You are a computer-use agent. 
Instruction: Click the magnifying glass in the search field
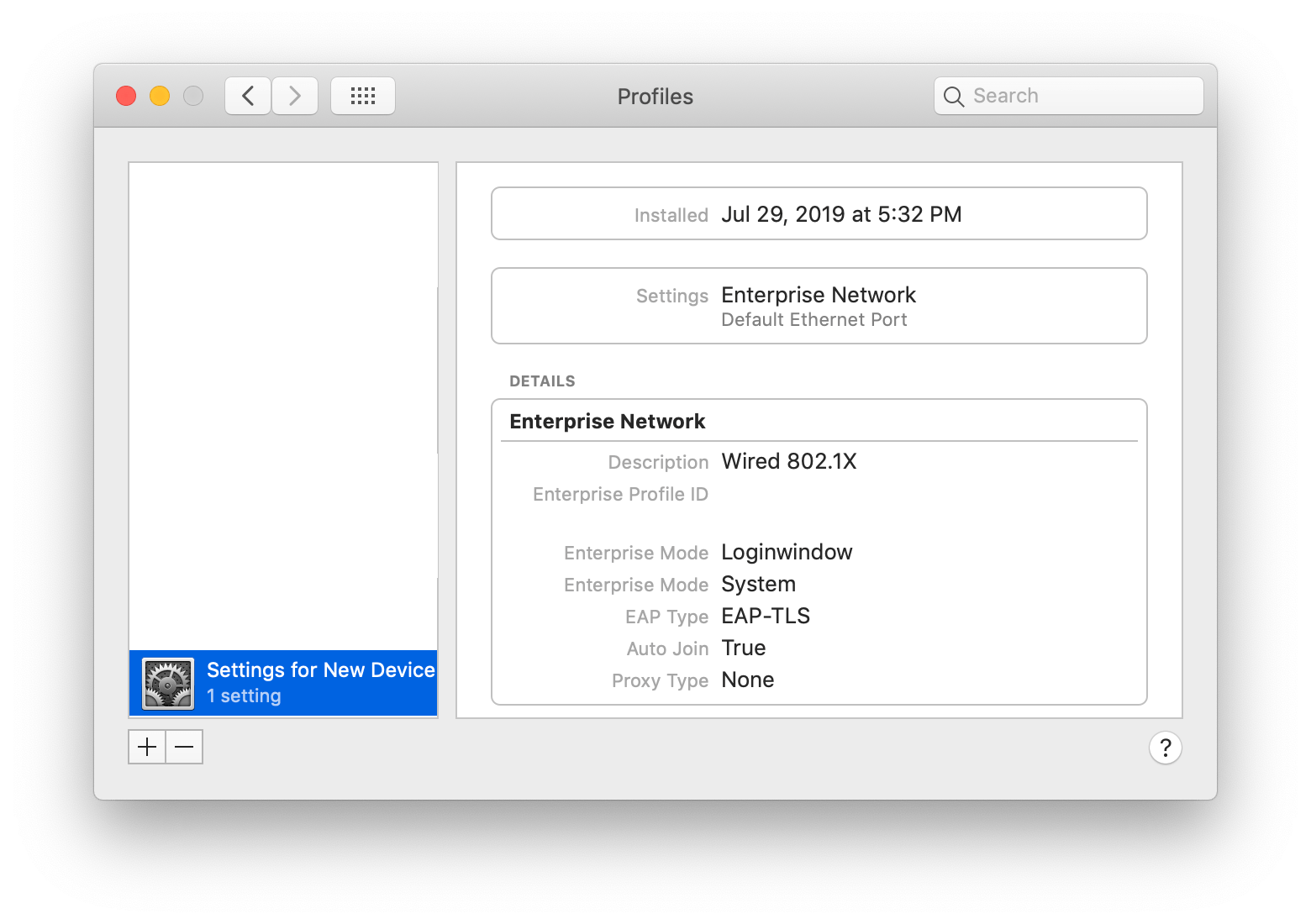tap(954, 96)
